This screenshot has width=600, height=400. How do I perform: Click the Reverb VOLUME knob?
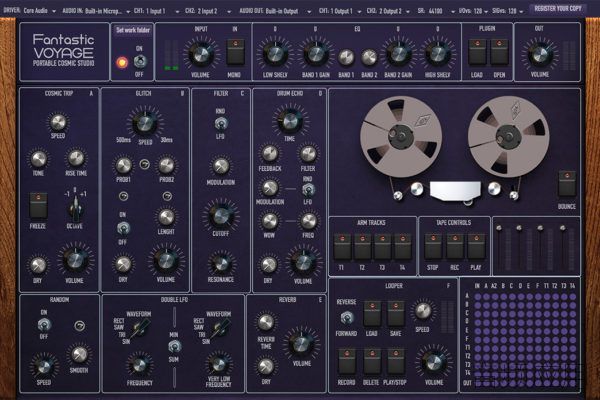tap(302, 344)
